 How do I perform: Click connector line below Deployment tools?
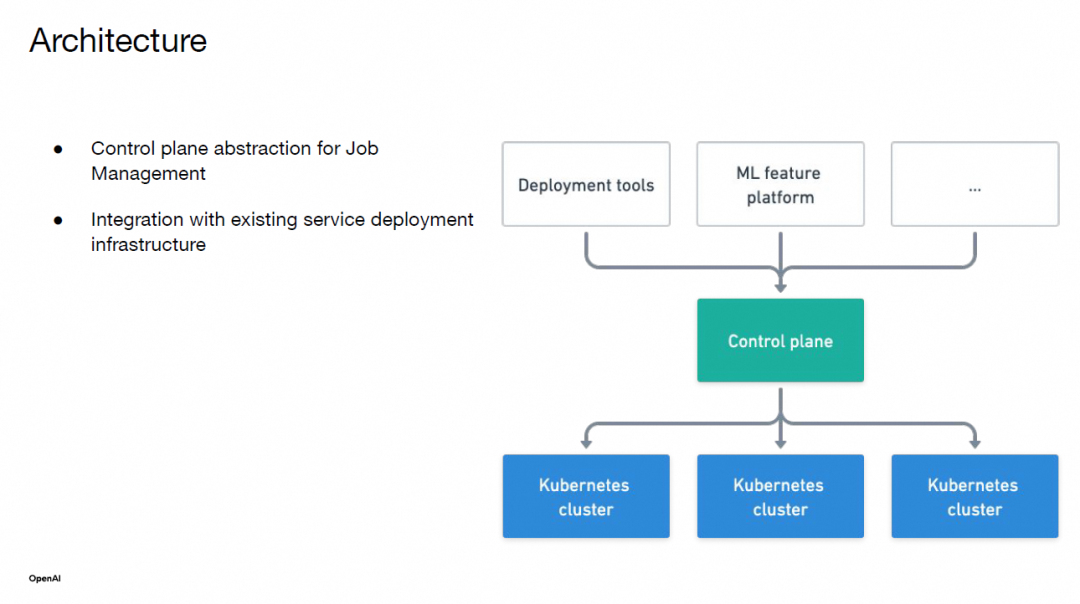tap(586, 248)
